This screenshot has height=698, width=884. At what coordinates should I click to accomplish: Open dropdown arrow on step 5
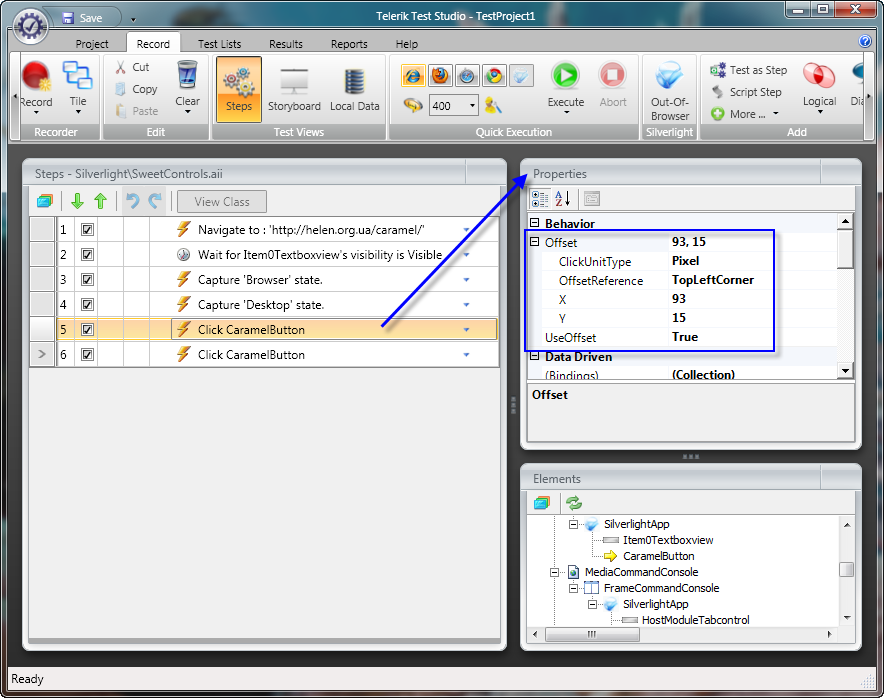tap(466, 330)
